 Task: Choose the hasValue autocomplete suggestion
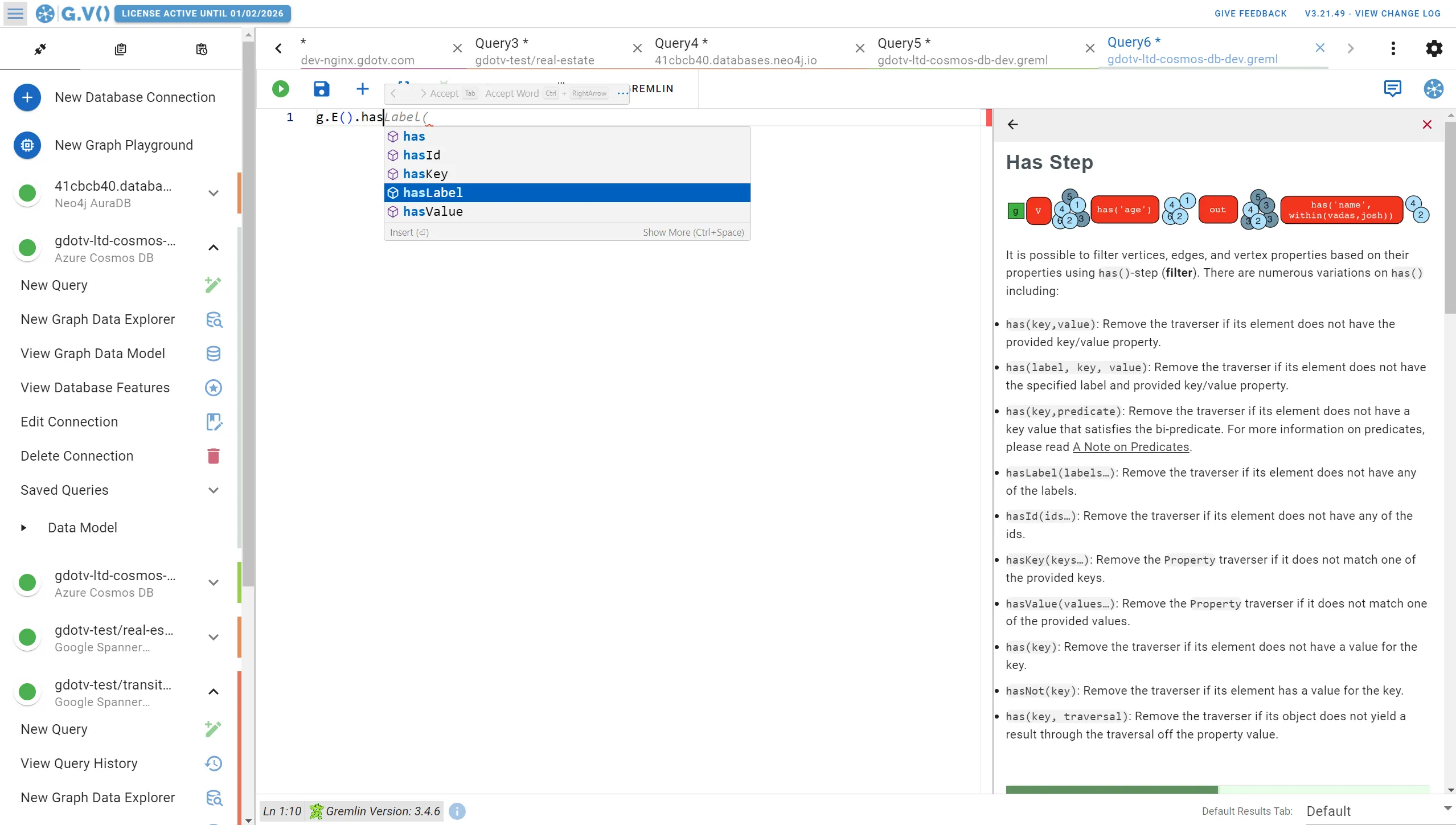pos(567,211)
